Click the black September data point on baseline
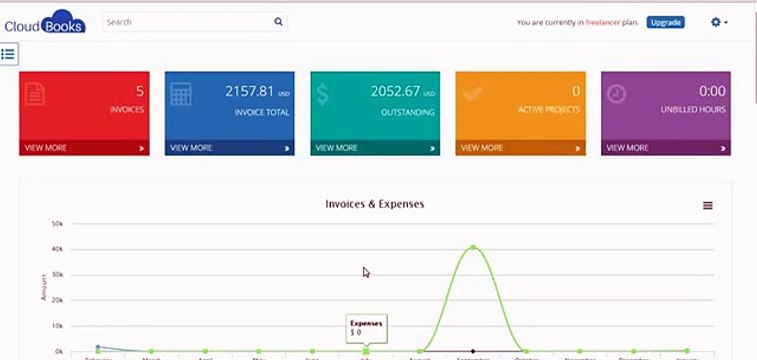Viewport: 757px width, 360px height. point(473,351)
